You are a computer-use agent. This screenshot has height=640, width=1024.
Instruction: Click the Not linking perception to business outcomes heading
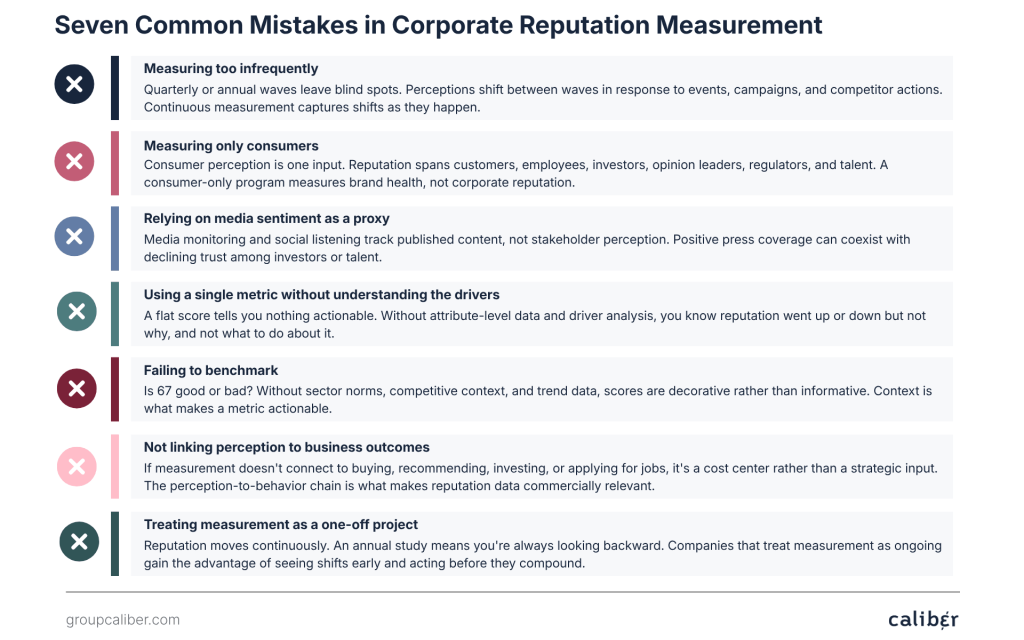point(287,447)
